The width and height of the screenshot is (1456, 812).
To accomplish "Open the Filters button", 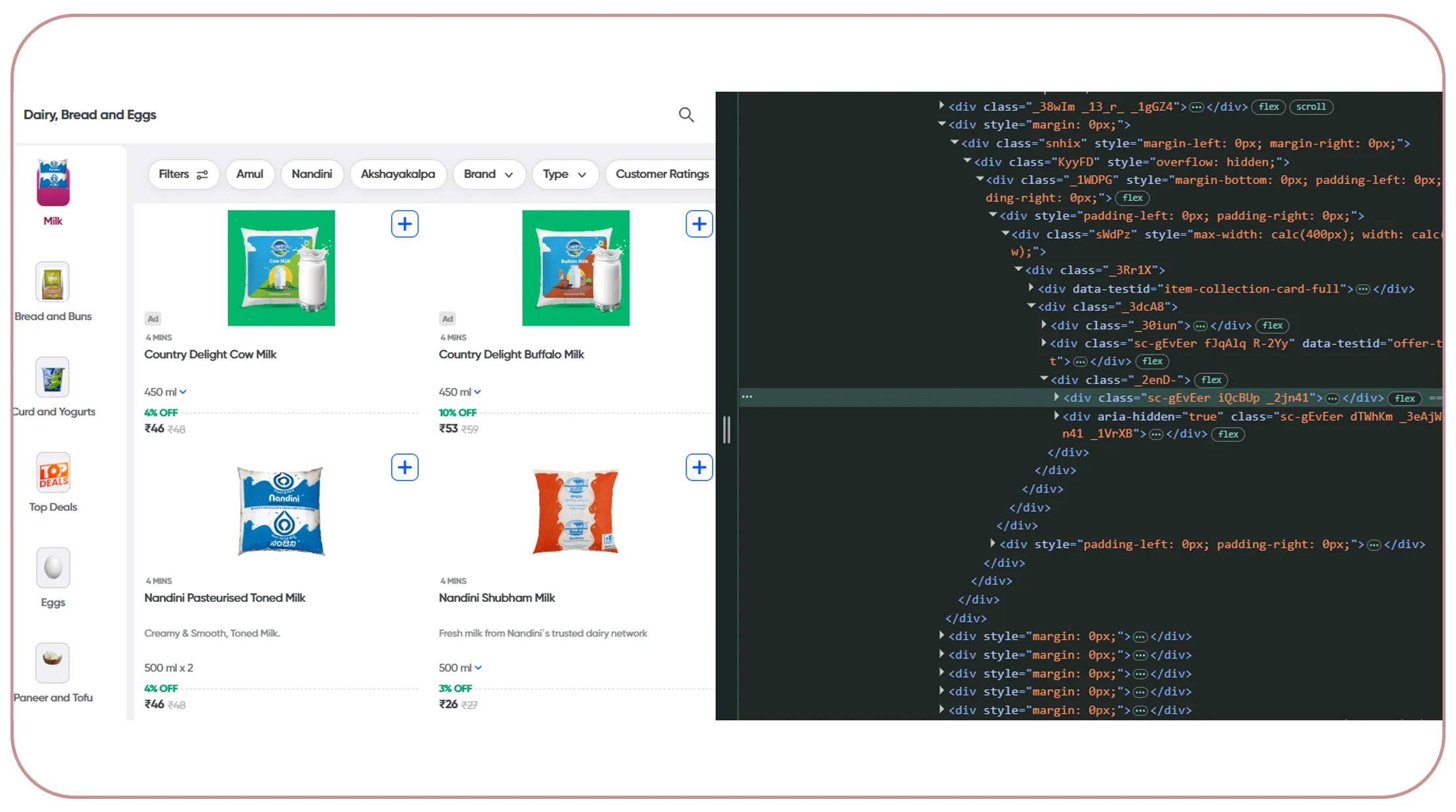I will (x=183, y=174).
